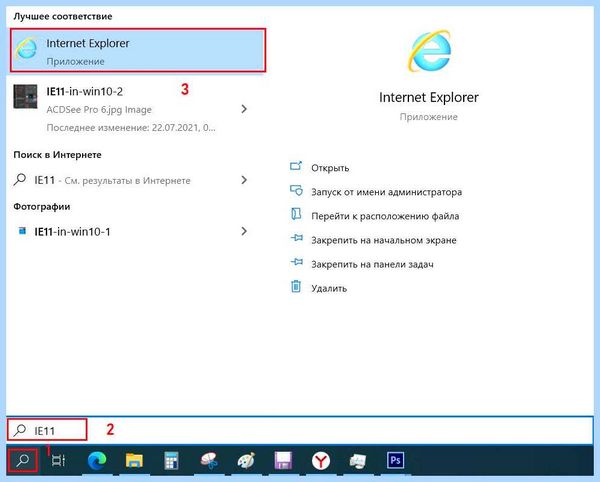
Task: Click the Поиск в Интернете heading
Action: tap(57, 155)
